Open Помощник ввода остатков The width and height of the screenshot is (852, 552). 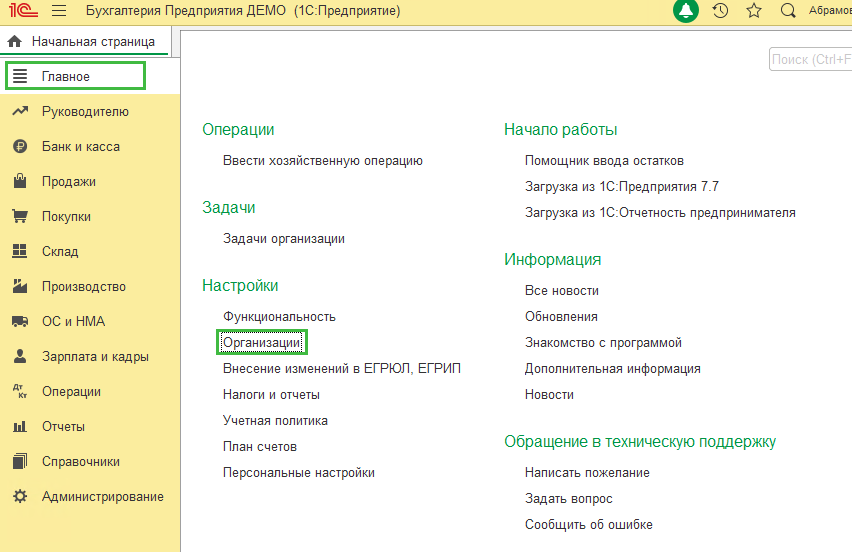tap(604, 161)
